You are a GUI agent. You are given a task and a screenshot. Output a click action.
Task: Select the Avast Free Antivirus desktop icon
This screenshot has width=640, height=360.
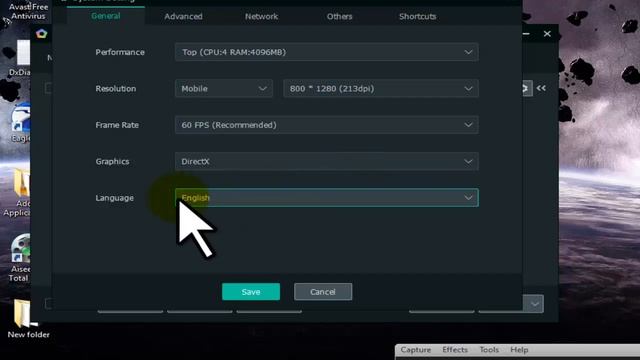click(x=28, y=11)
